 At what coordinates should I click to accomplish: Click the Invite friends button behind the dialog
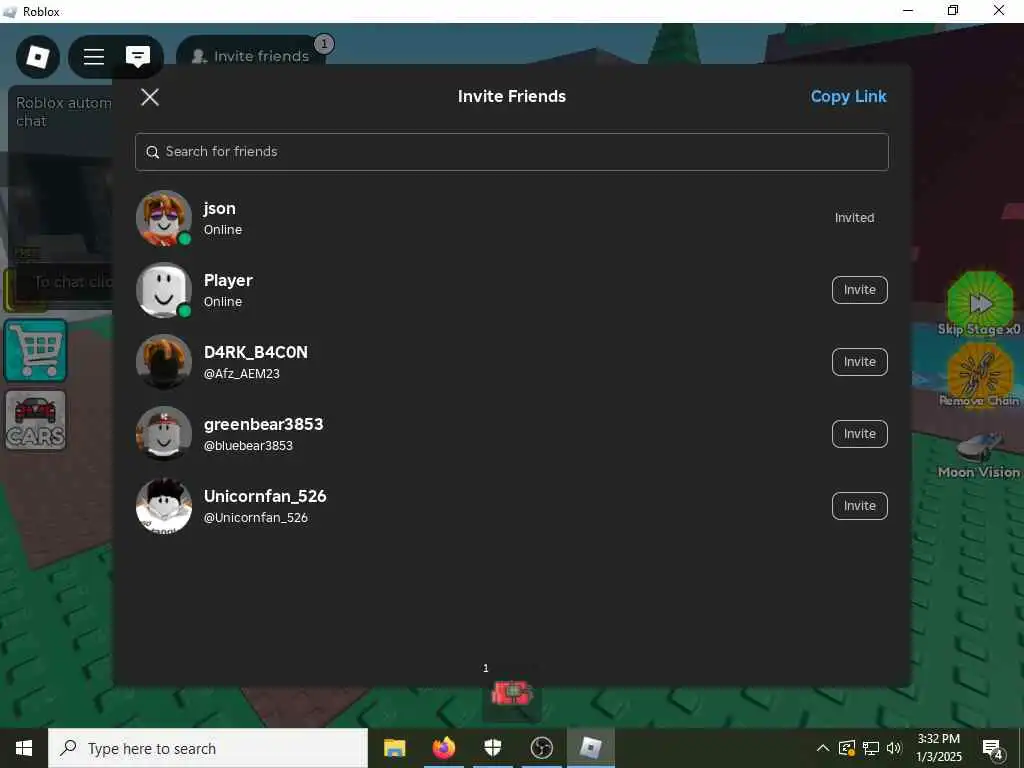pyautogui.click(x=251, y=57)
